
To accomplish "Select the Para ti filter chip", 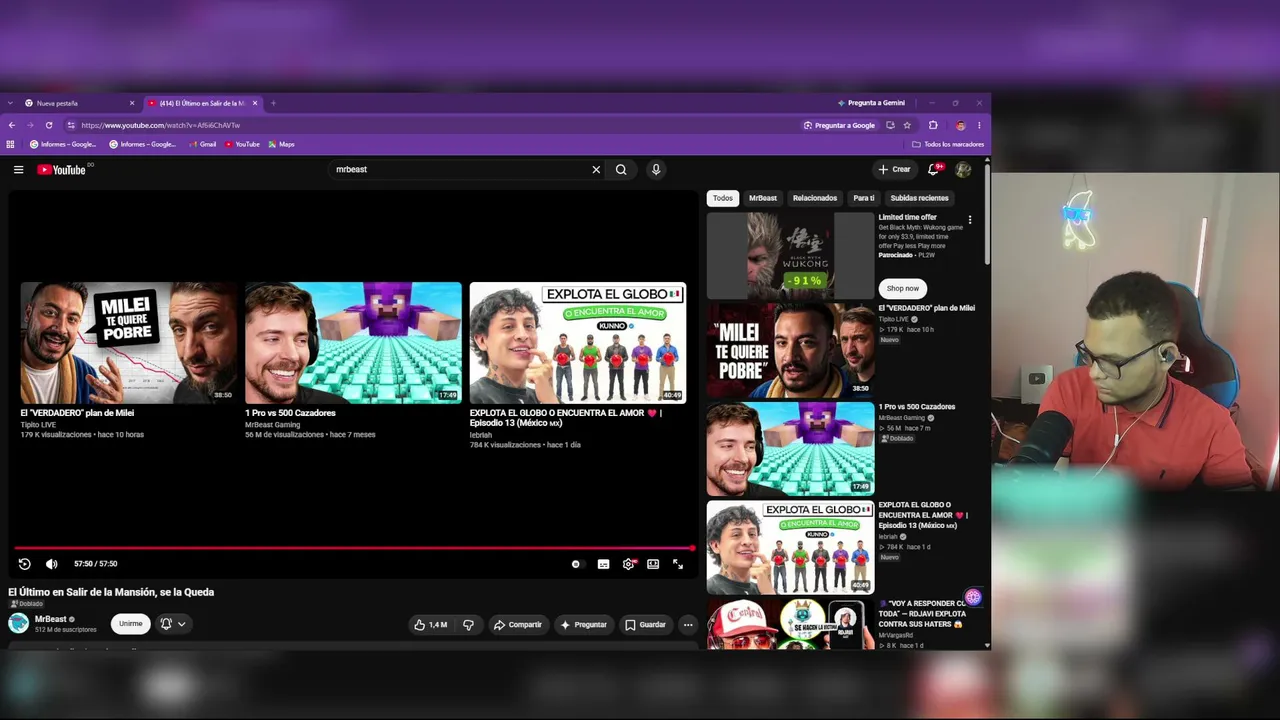I will (864, 198).
